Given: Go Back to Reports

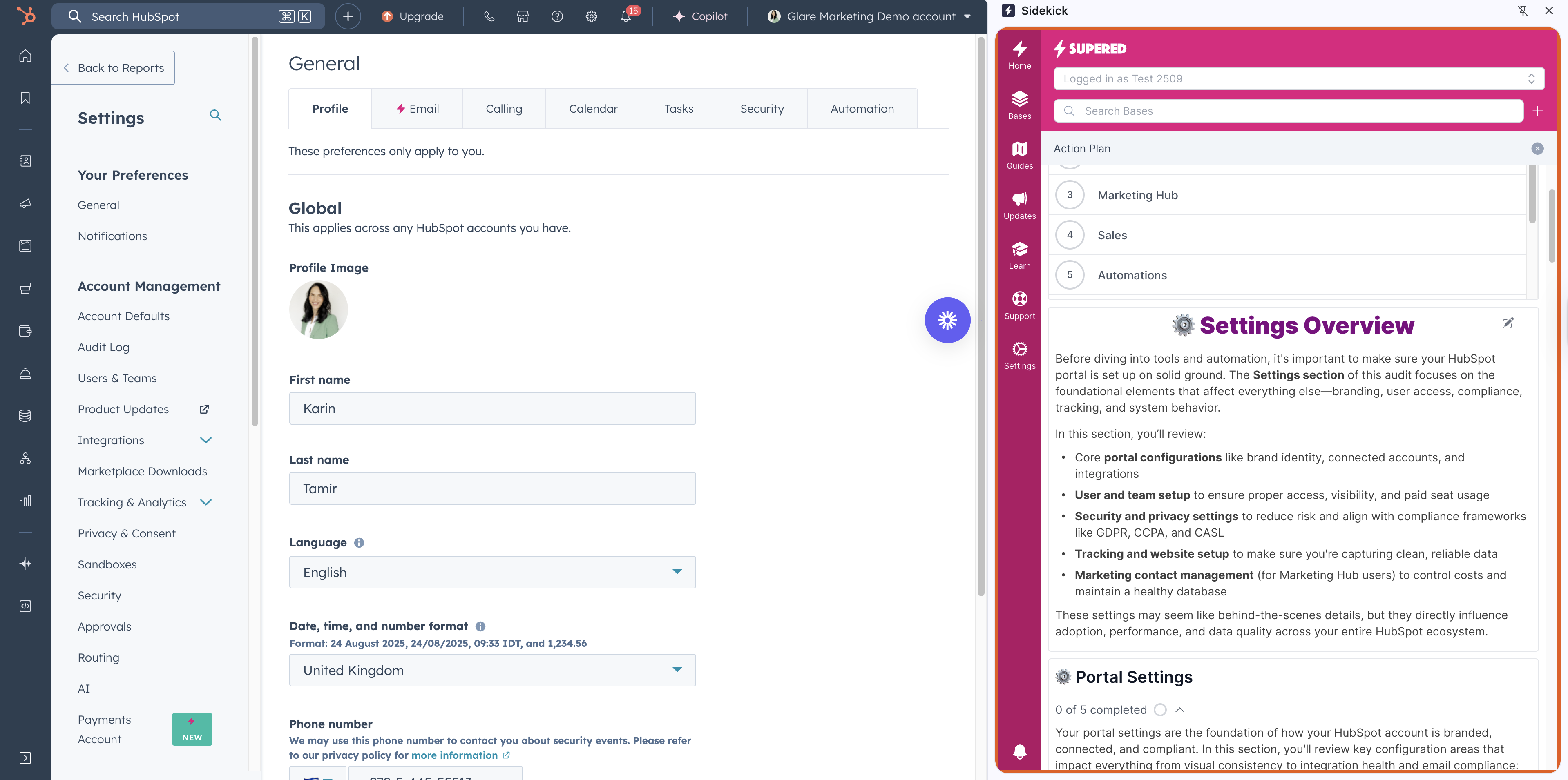Looking at the screenshot, I should pyautogui.click(x=113, y=67).
